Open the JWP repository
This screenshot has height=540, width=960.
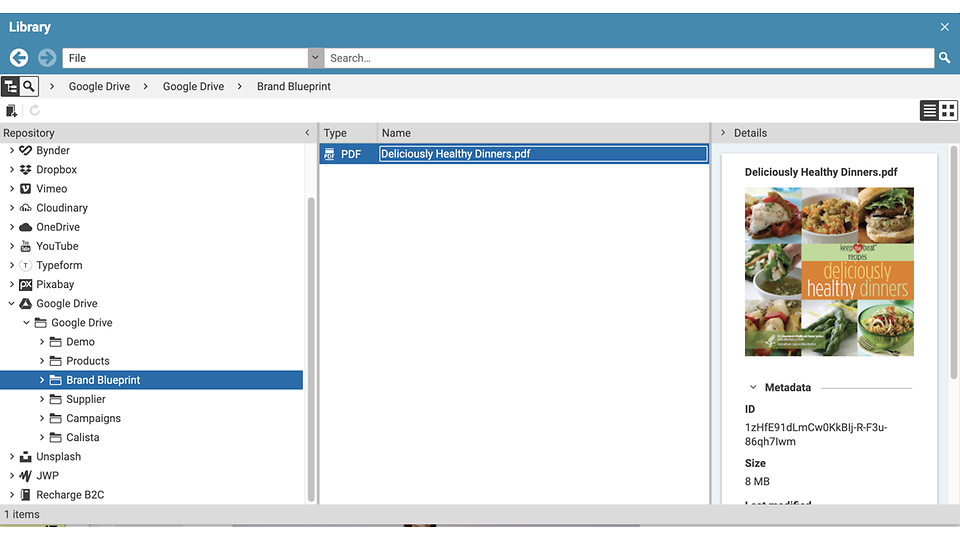(x=47, y=476)
